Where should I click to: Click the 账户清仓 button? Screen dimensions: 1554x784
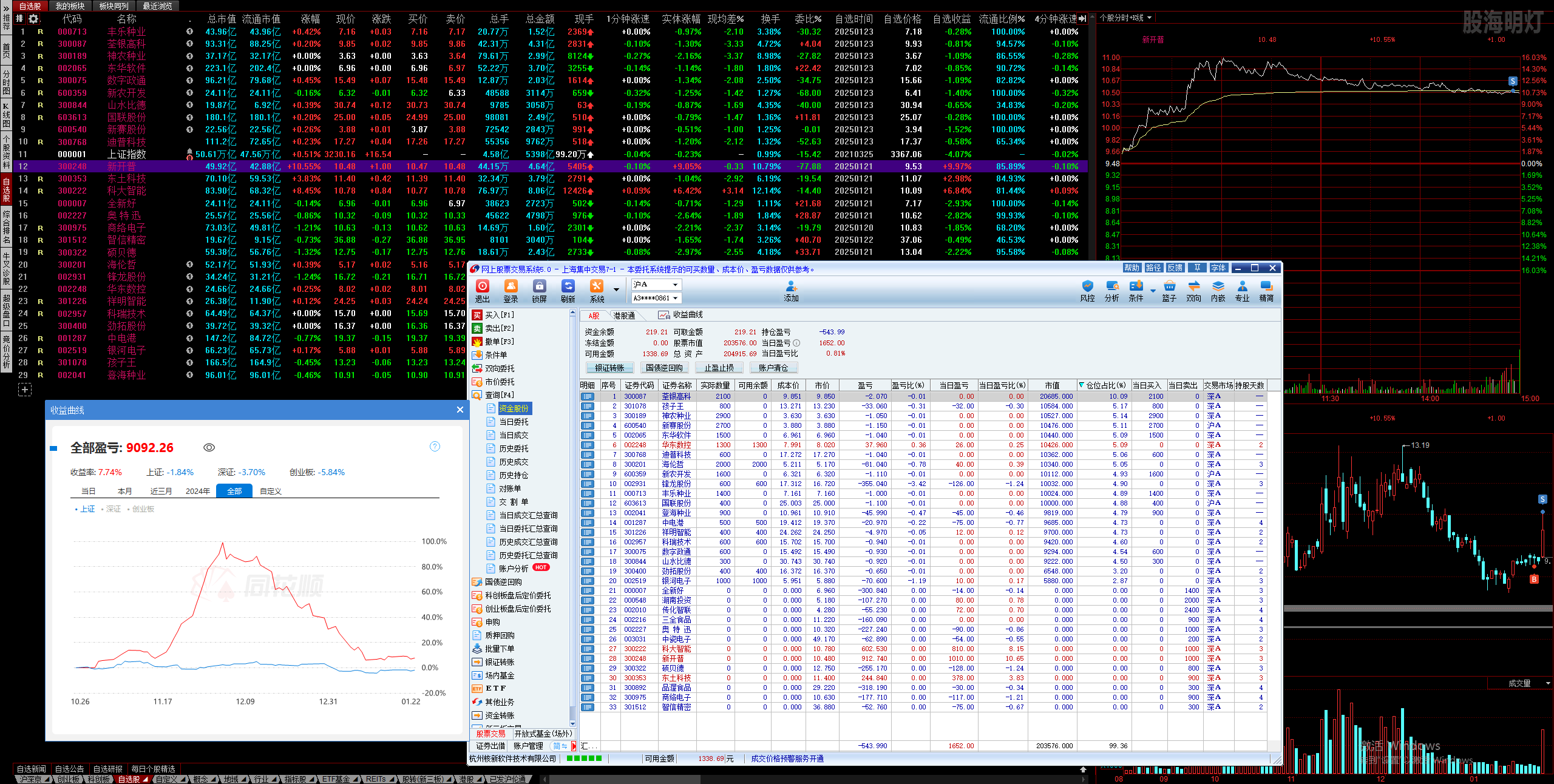click(773, 368)
